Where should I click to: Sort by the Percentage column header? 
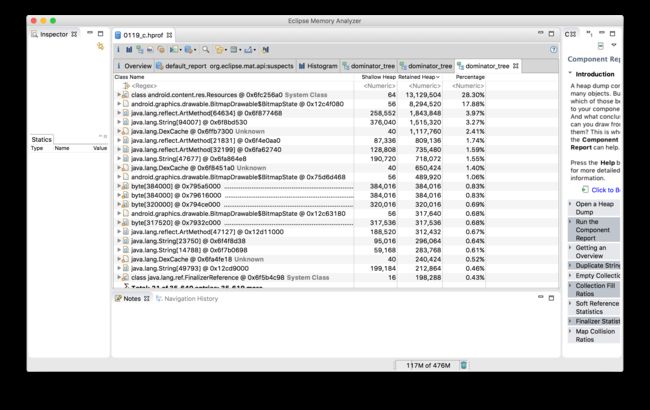tap(464, 77)
